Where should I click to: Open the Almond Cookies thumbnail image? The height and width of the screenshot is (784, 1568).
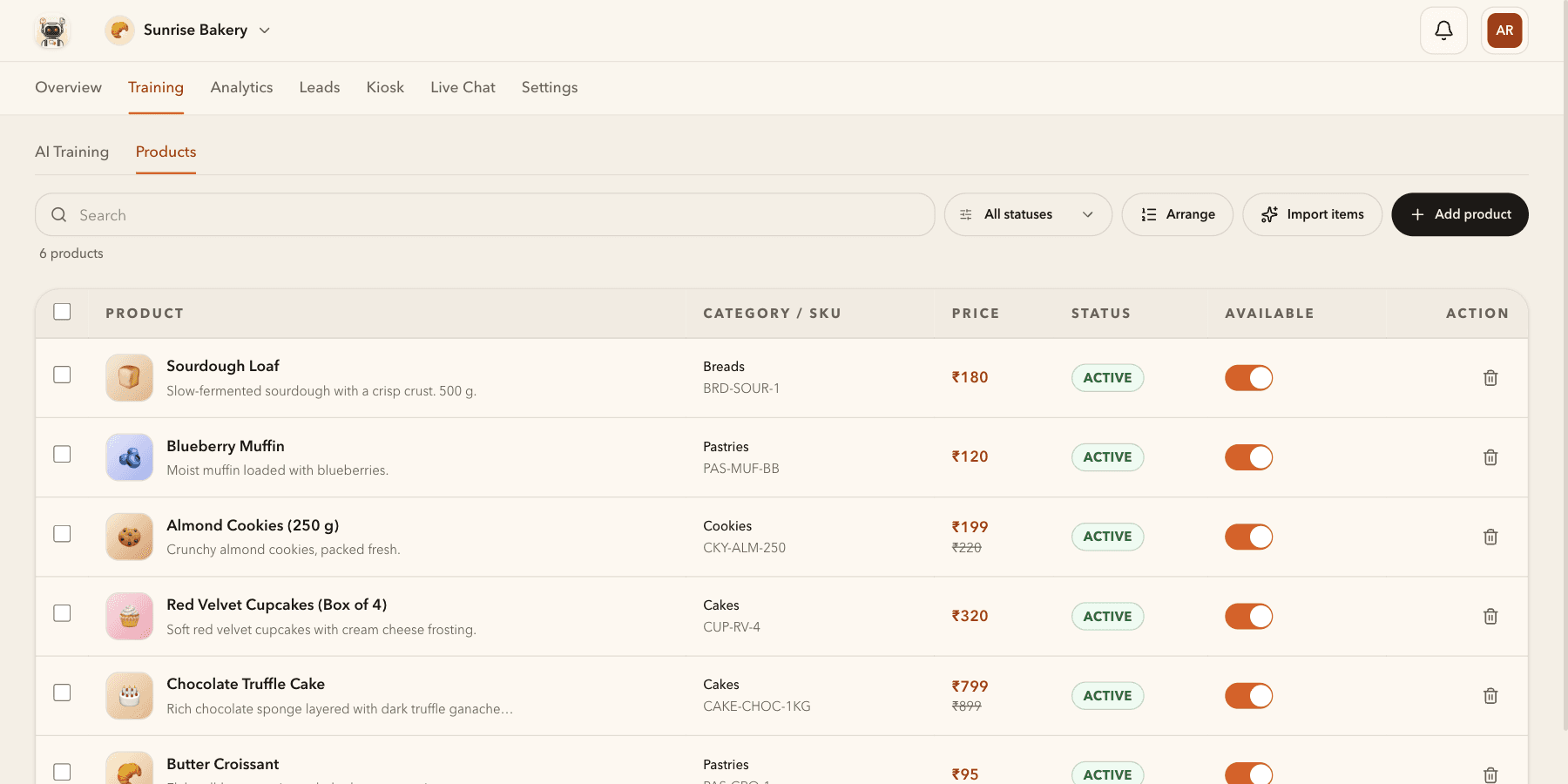click(x=129, y=537)
